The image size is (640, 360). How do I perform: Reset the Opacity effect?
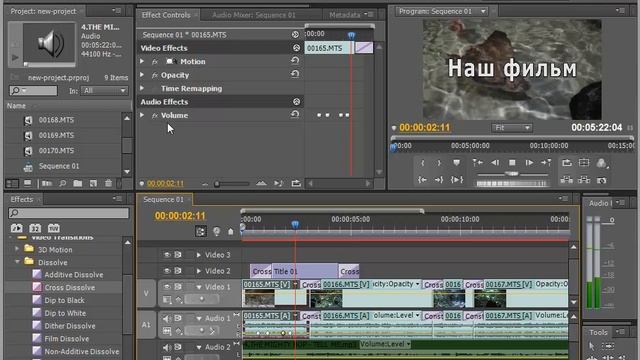pyautogui.click(x=295, y=74)
